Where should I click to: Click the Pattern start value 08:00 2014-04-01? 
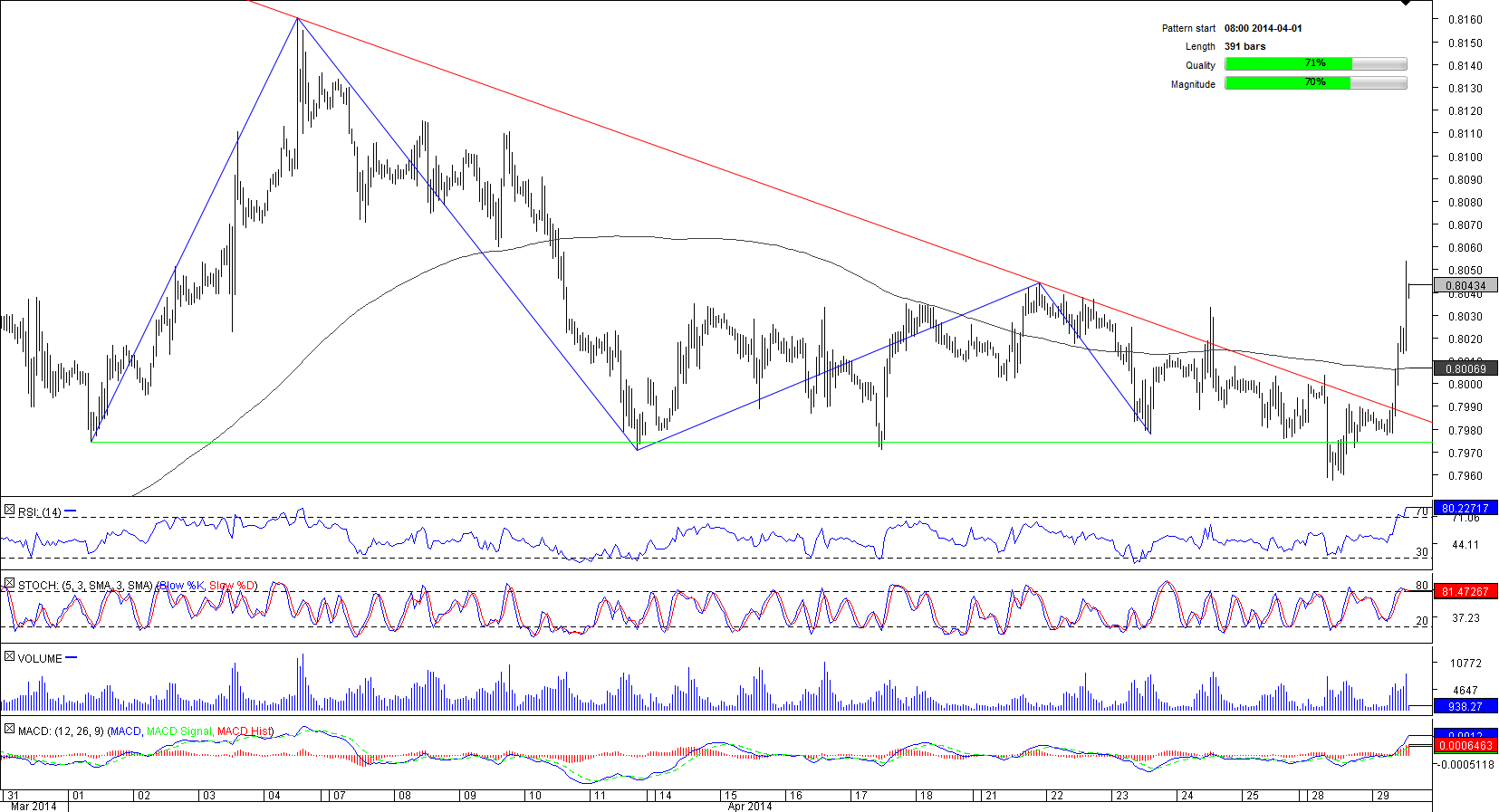coord(1264,28)
